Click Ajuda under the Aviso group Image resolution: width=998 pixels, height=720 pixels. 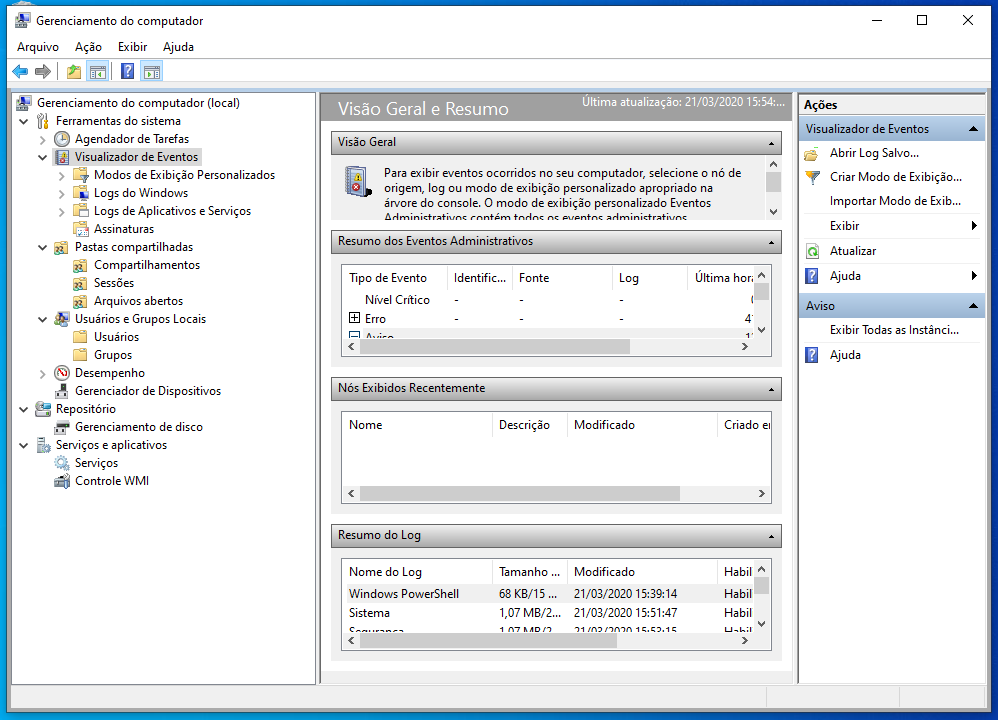845,355
